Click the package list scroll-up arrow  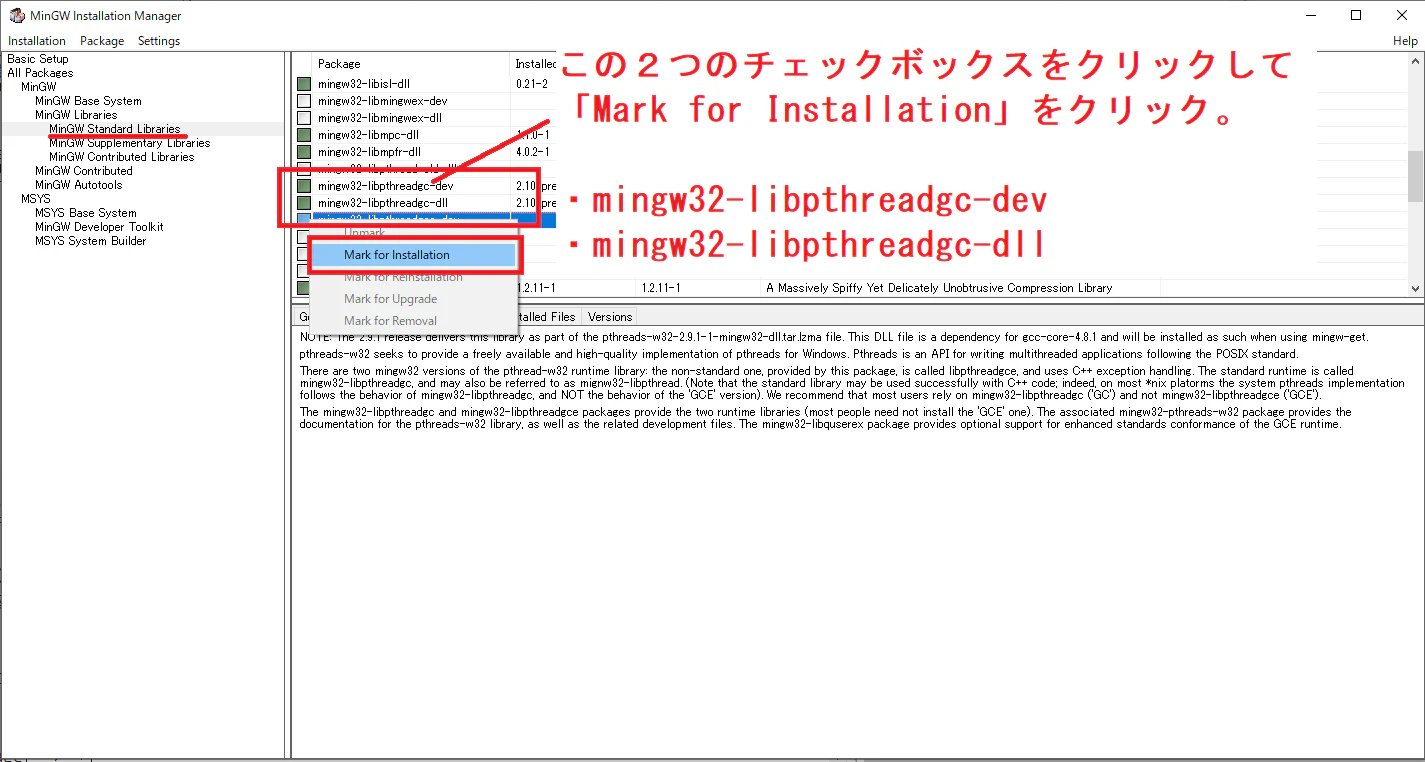tap(1415, 62)
